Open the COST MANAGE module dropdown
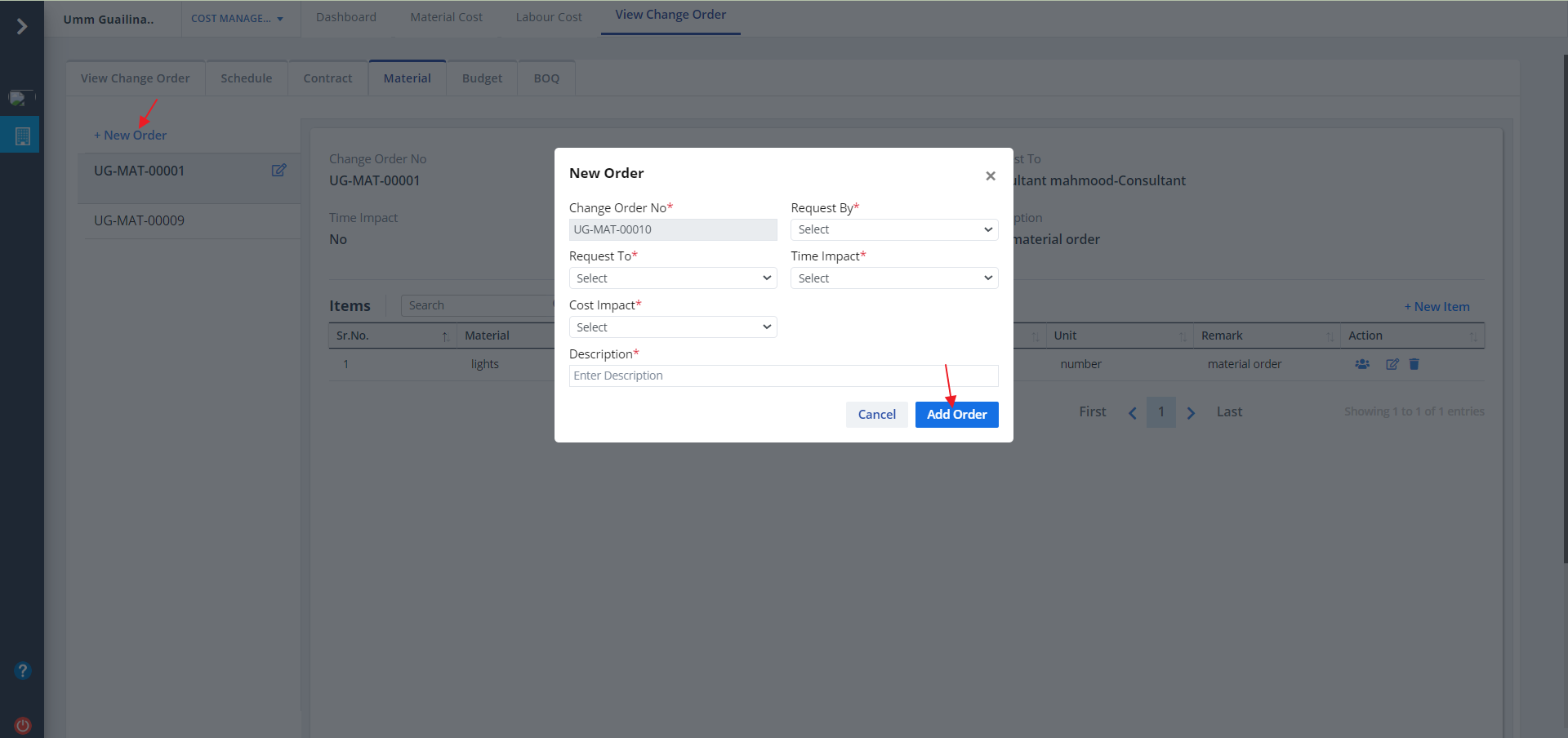Screen dimensions: 1568x738 [x=237, y=19]
